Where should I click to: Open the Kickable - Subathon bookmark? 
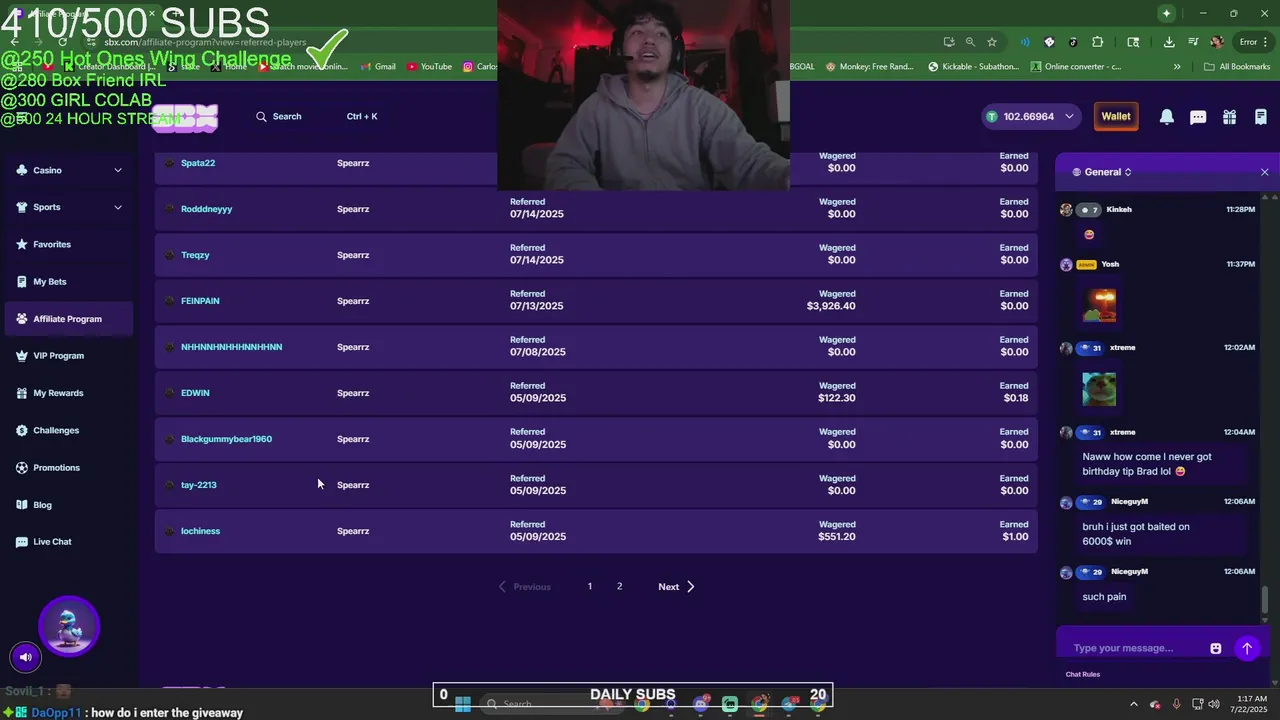(x=973, y=67)
